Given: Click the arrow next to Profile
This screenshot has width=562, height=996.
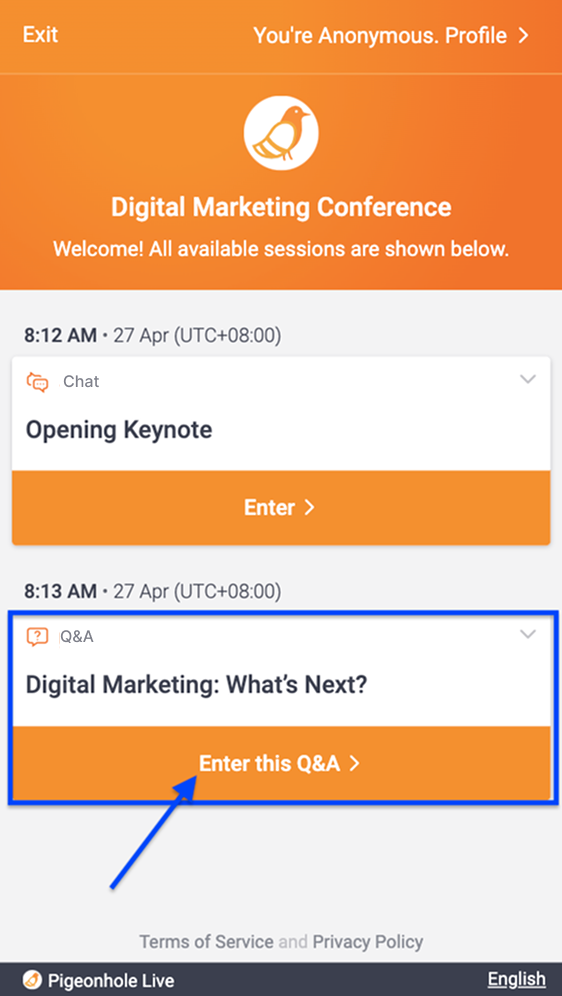Looking at the screenshot, I should tap(523, 36).
